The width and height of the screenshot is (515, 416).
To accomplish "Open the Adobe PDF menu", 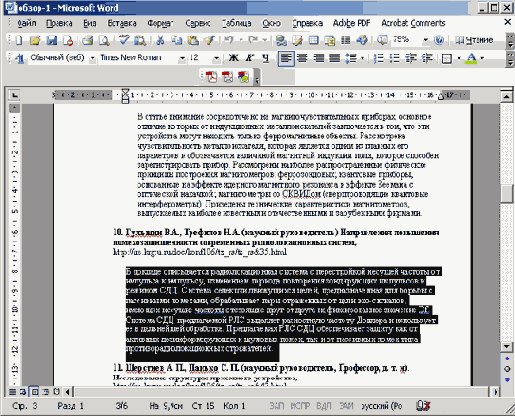I will [352, 23].
